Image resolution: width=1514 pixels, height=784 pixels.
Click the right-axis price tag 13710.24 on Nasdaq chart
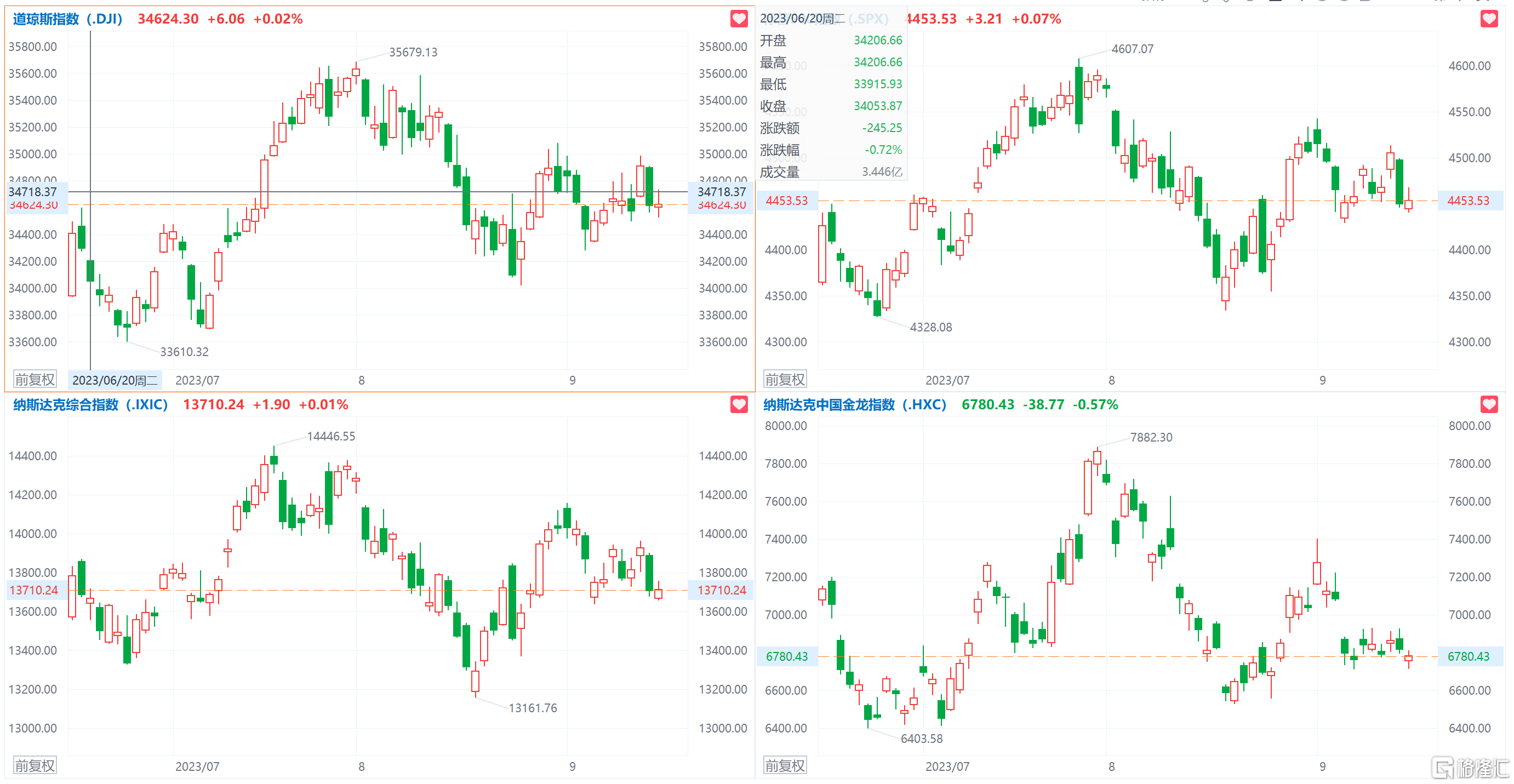(721, 590)
